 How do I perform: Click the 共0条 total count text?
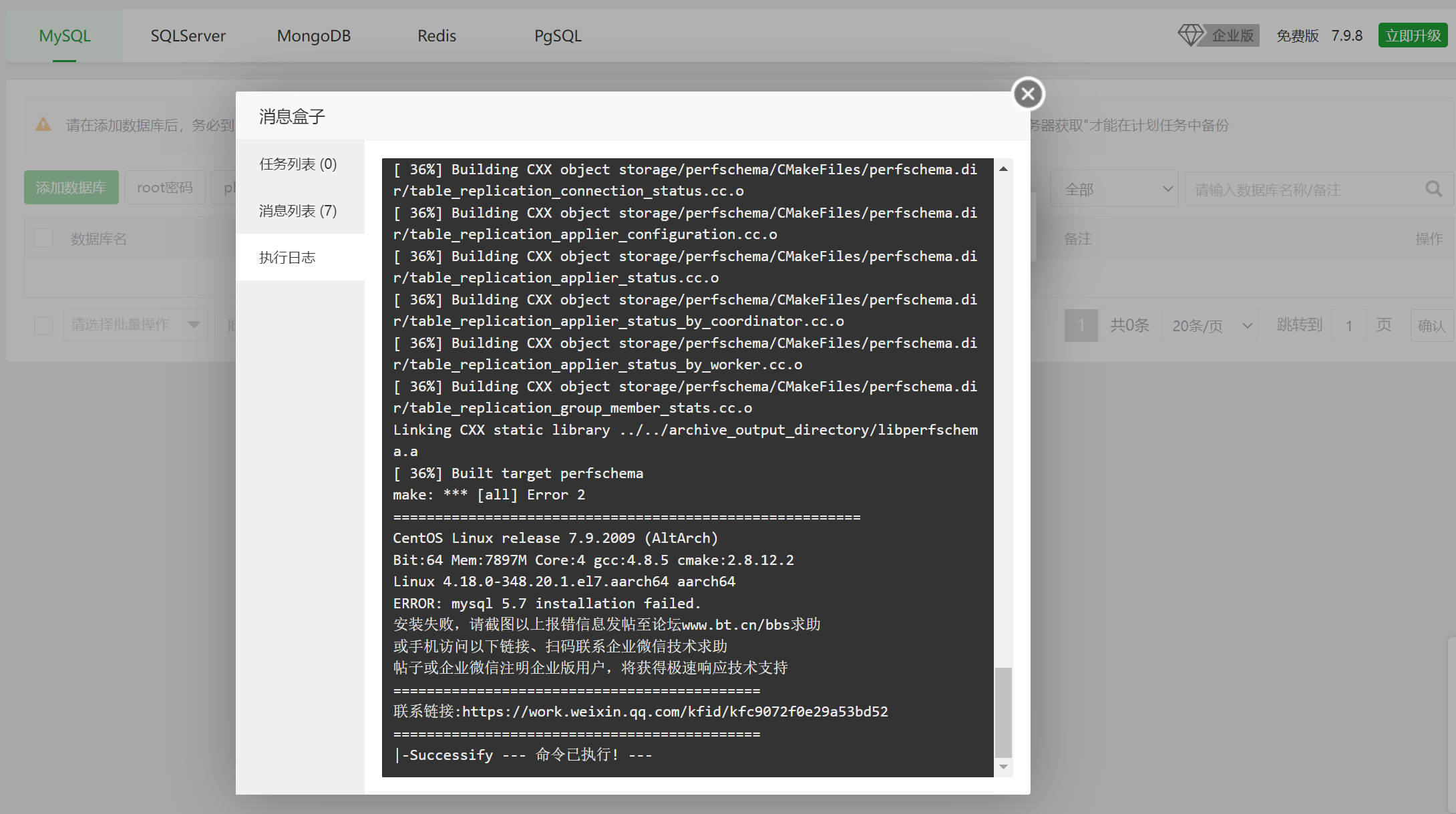point(1129,325)
